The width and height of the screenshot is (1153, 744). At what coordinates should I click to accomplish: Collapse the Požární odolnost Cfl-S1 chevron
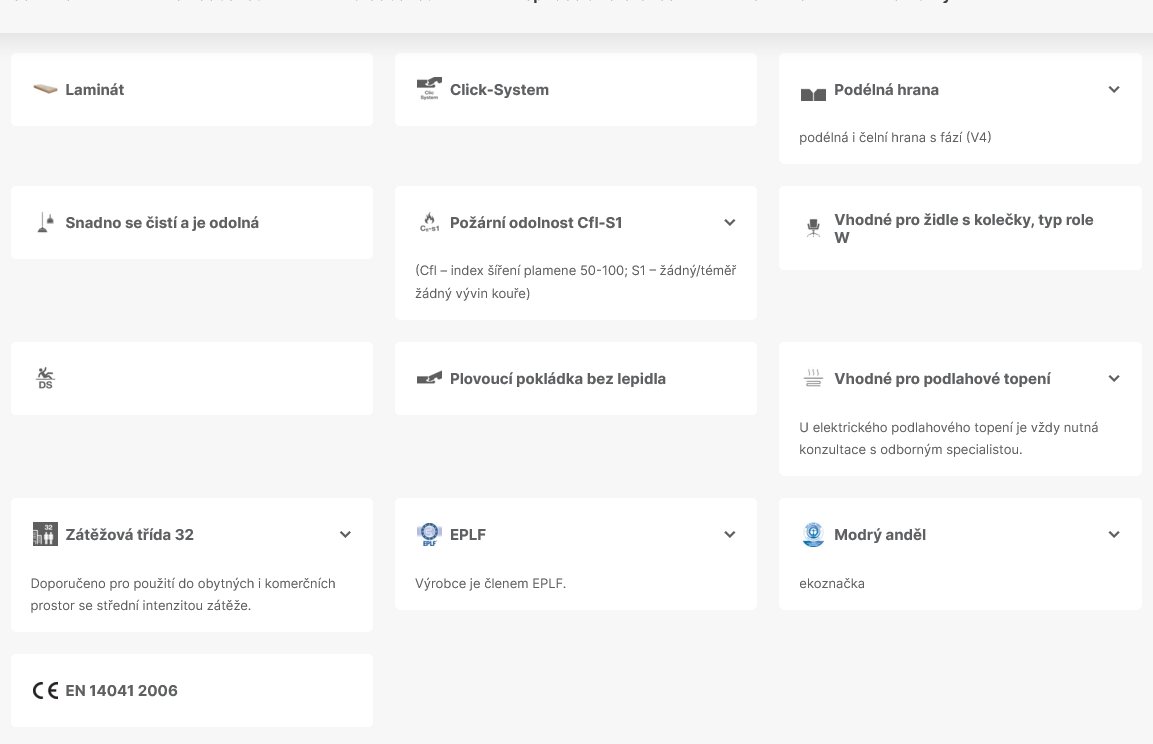pos(730,223)
